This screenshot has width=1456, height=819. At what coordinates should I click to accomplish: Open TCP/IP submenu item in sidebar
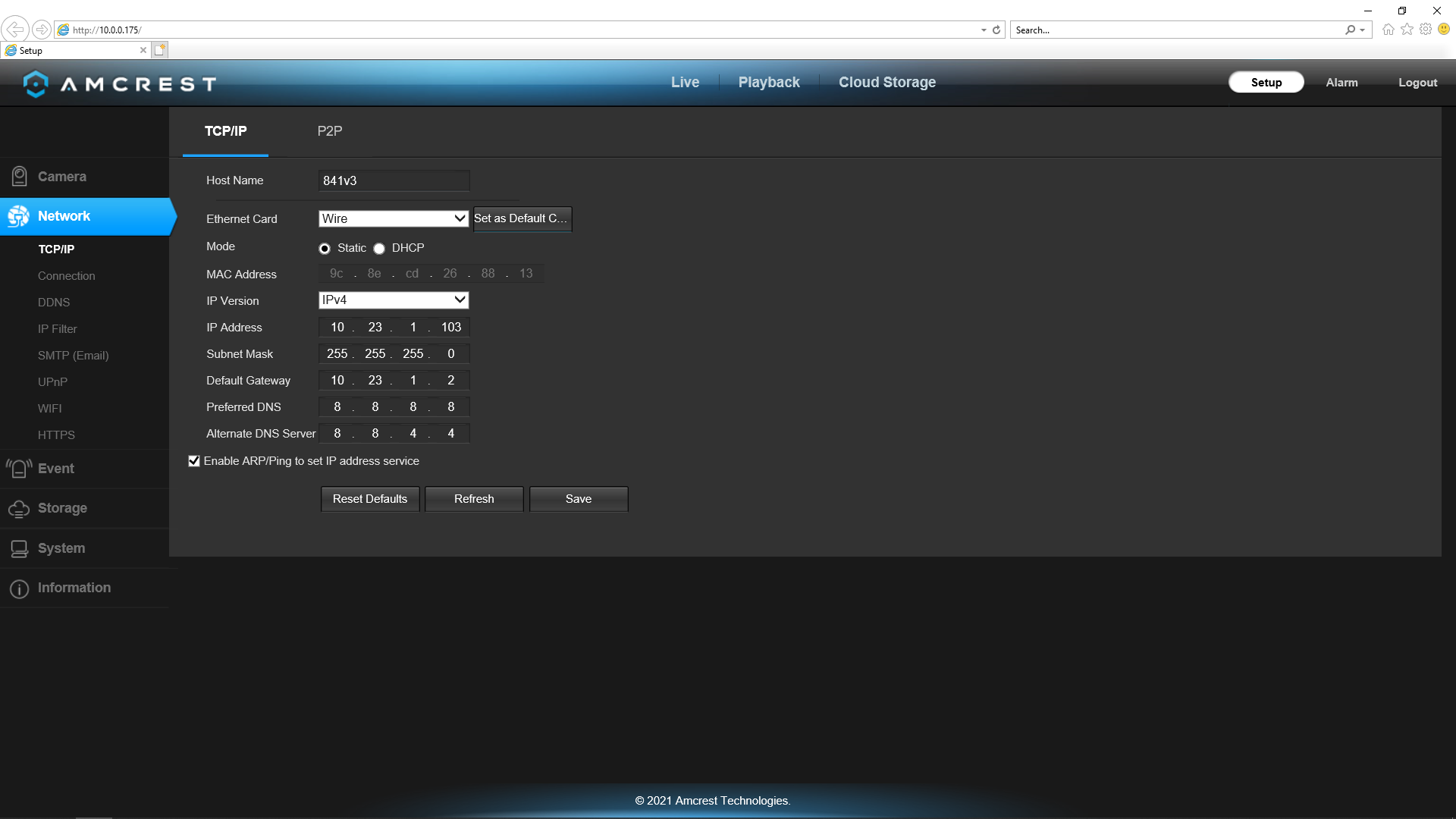pyautogui.click(x=56, y=249)
